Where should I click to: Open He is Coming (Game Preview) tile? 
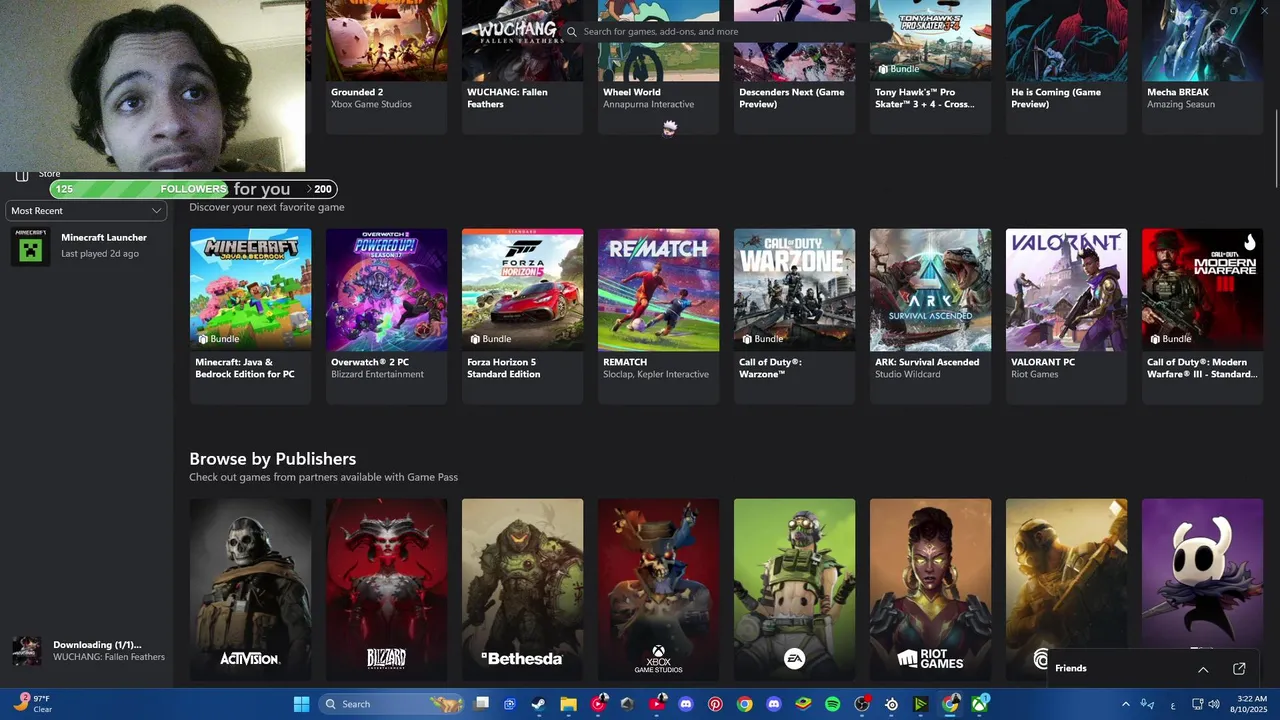point(1066,66)
